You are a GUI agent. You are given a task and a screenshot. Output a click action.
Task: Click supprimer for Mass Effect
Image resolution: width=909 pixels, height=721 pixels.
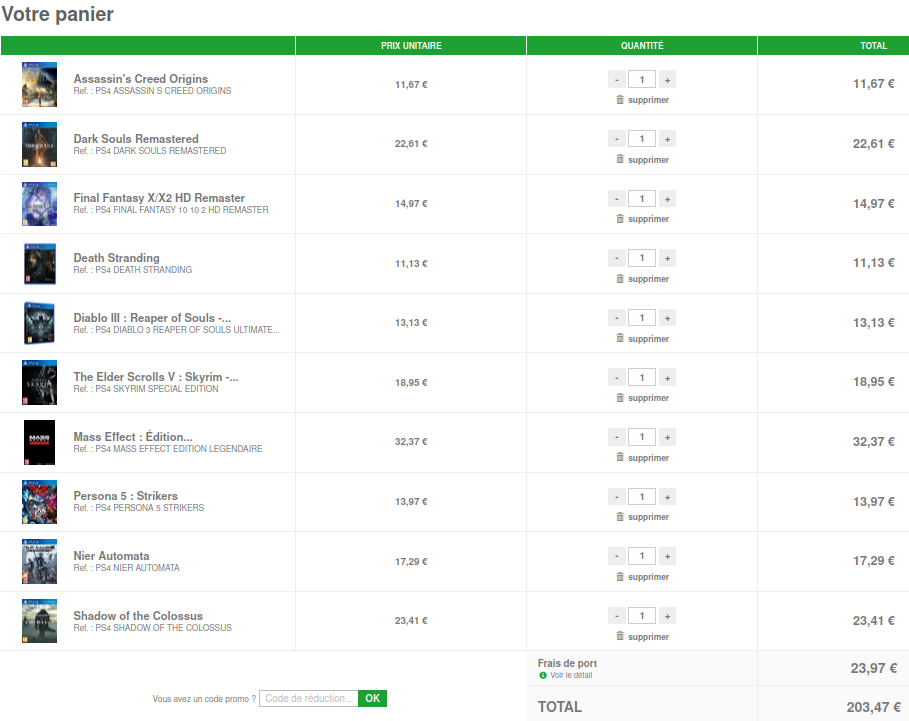tap(642, 457)
